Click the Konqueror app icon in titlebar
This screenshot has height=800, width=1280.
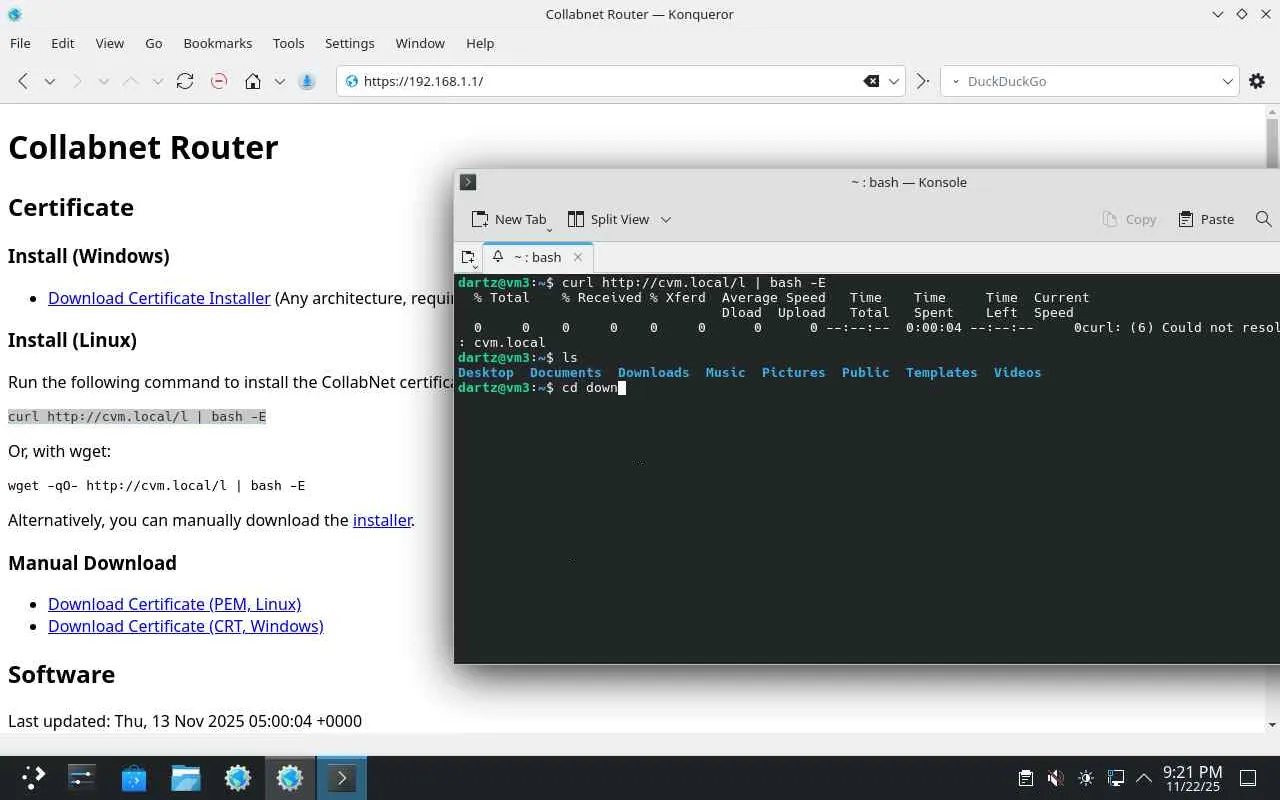pyautogui.click(x=14, y=14)
